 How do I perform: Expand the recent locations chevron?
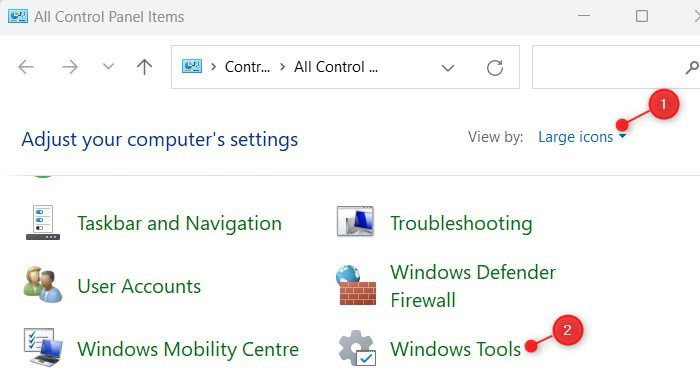point(108,67)
